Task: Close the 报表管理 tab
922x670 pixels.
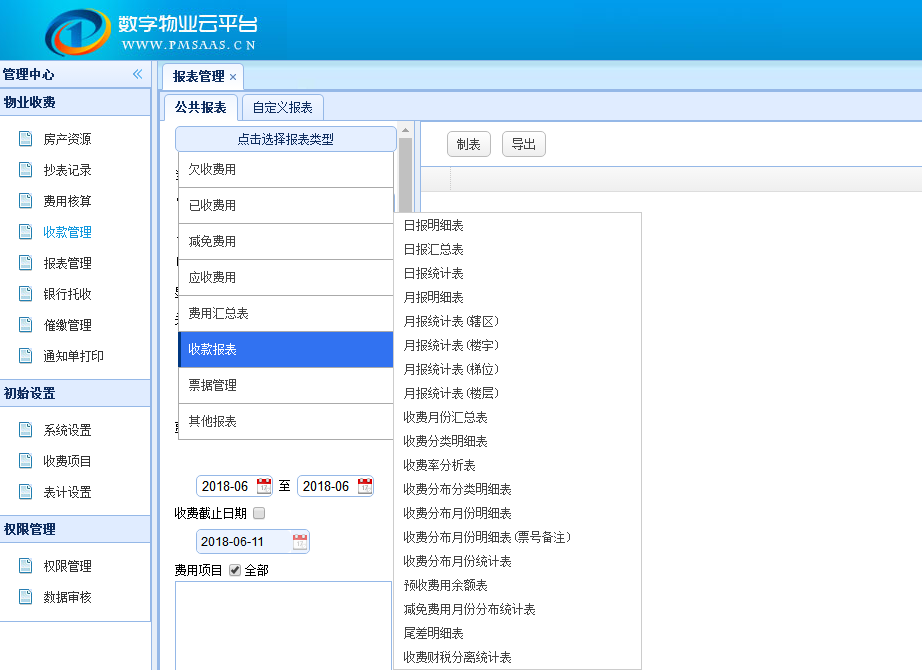Action: coord(233,77)
